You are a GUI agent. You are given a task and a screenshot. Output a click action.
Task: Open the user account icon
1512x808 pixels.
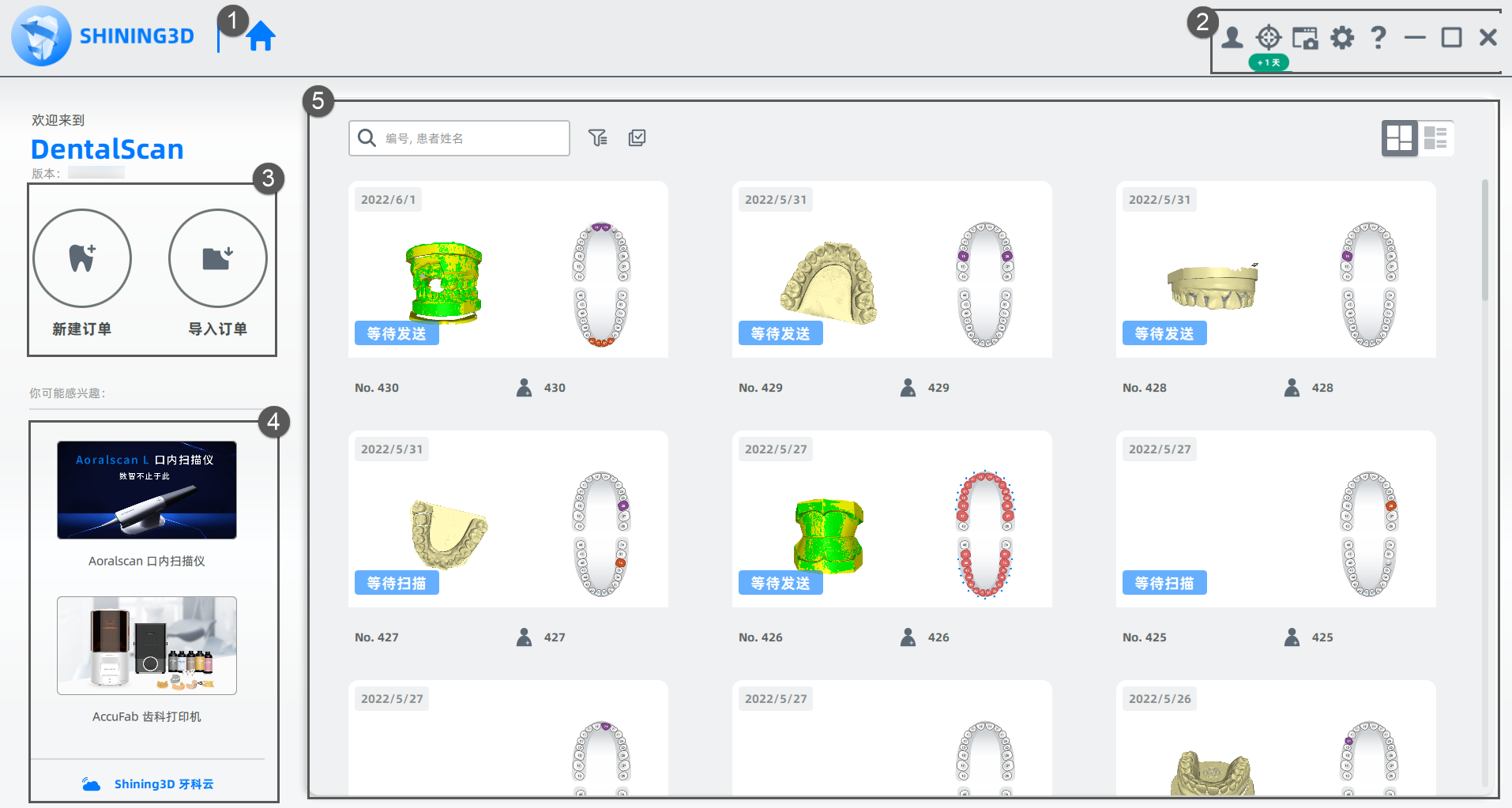(1232, 37)
